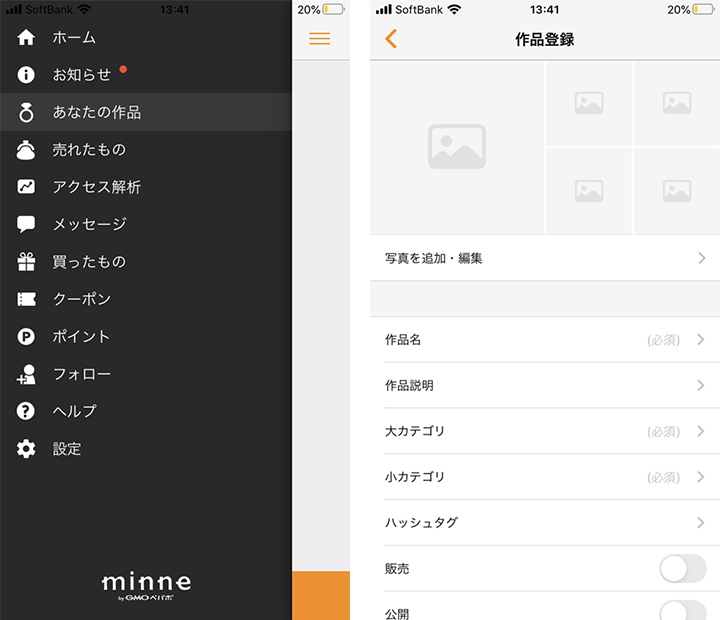
Task: Tap chevron on 大カテゴリ row
Action: (x=701, y=431)
